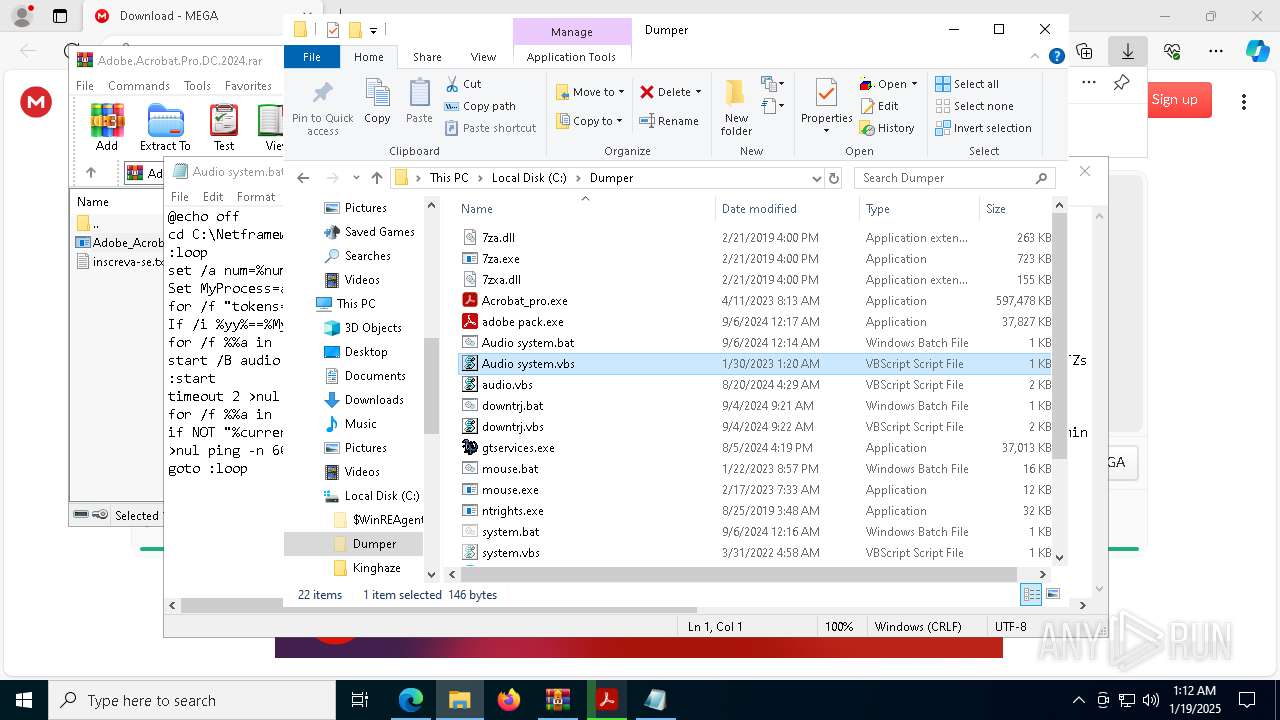The height and width of the screenshot is (720, 1280).
Task: Click the Rename button in Organize group
Action: click(x=669, y=121)
